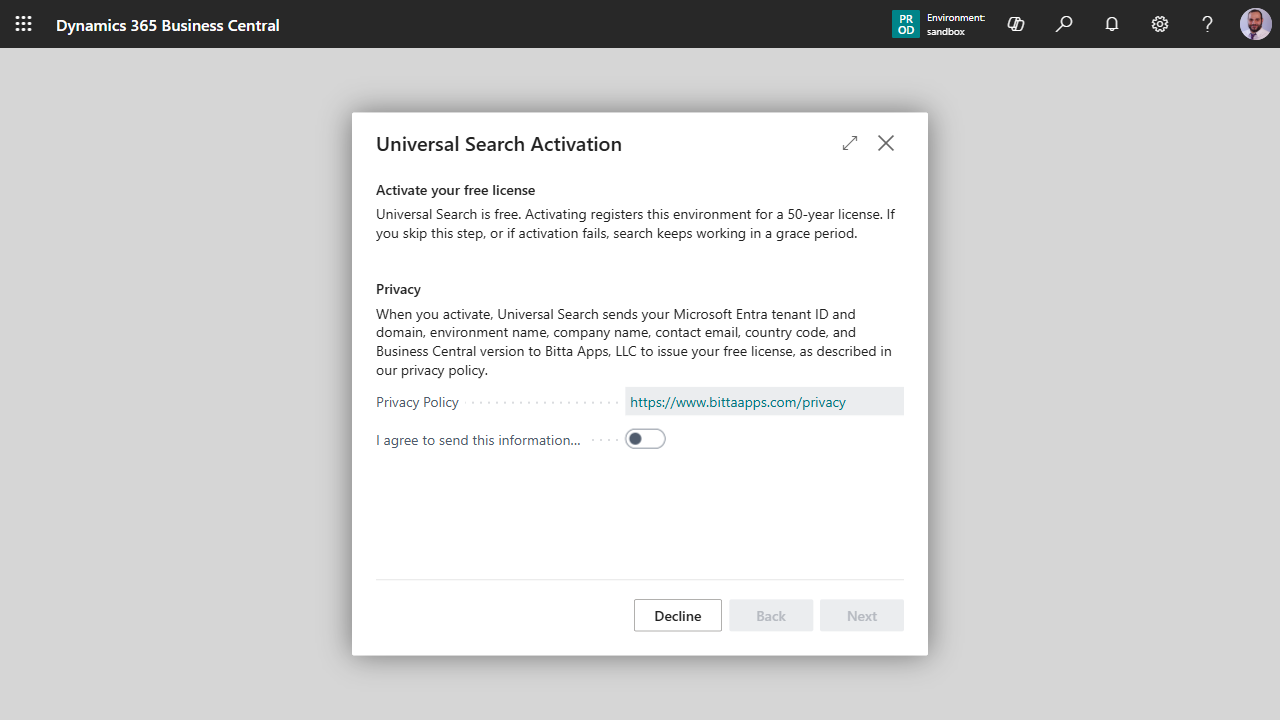Click the Back button

click(x=771, y=616)
